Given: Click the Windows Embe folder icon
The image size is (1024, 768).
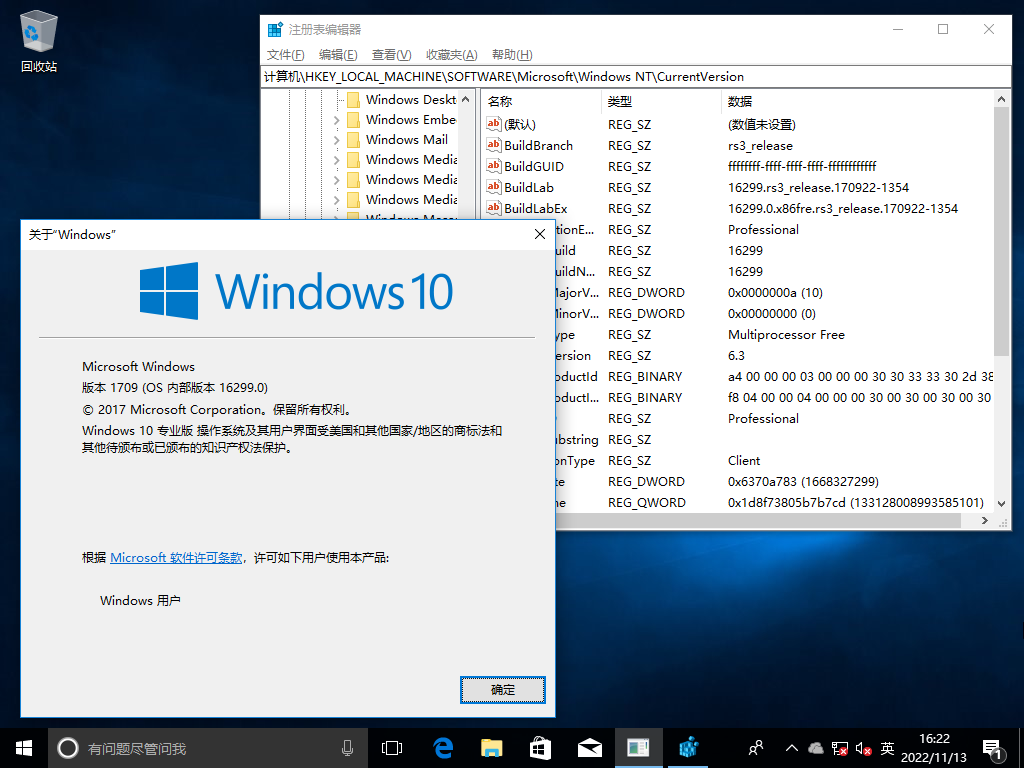Looking at the screenshot, I should (x=353, y=120).
